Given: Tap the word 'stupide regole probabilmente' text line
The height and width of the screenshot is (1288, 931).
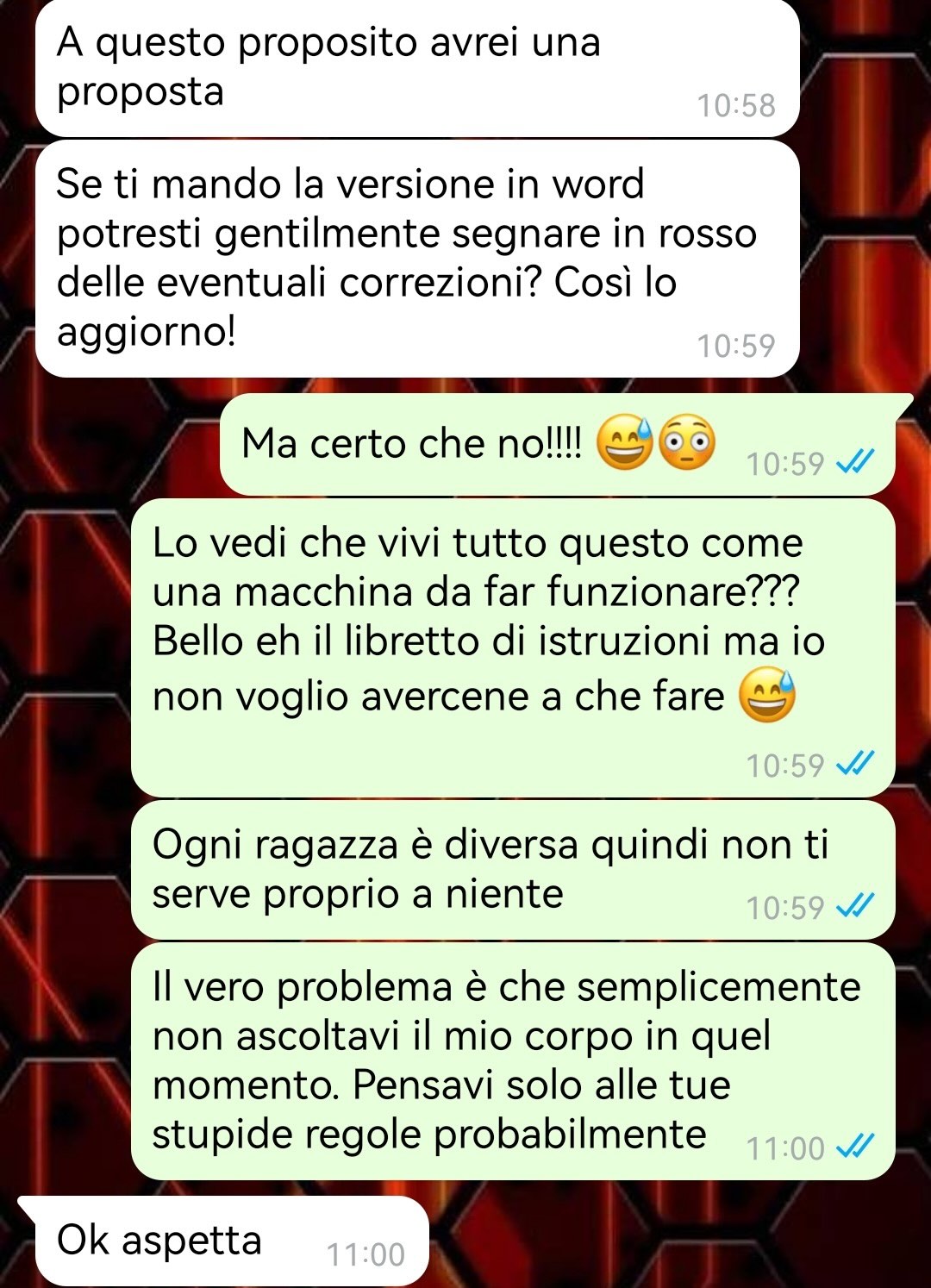Looking at the screenshot, I should point(429,1135).
